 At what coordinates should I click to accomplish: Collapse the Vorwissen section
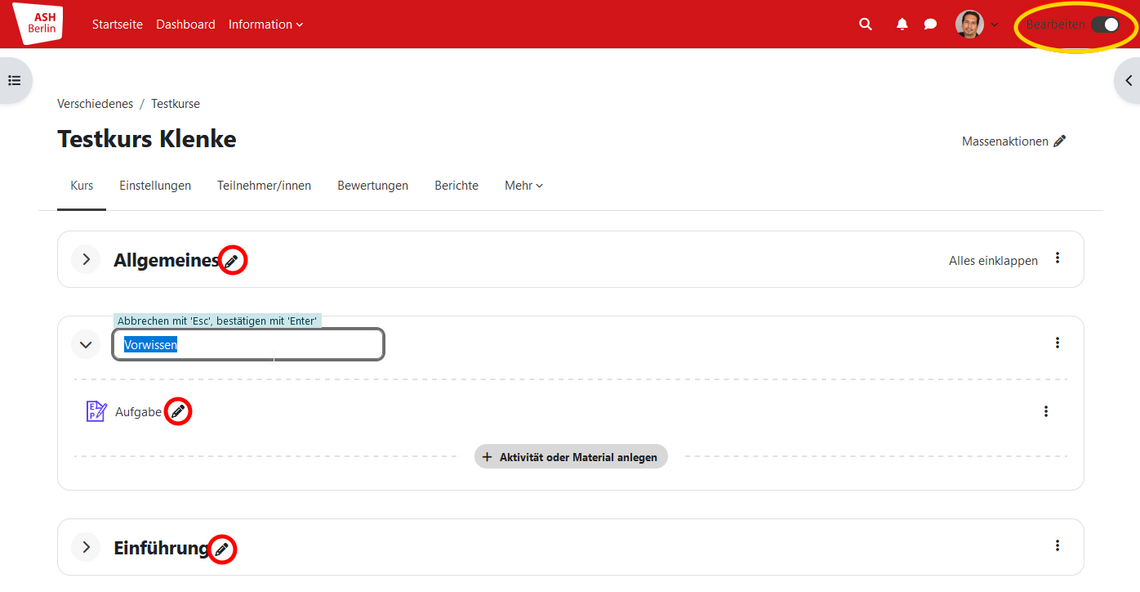coord(86,344)
